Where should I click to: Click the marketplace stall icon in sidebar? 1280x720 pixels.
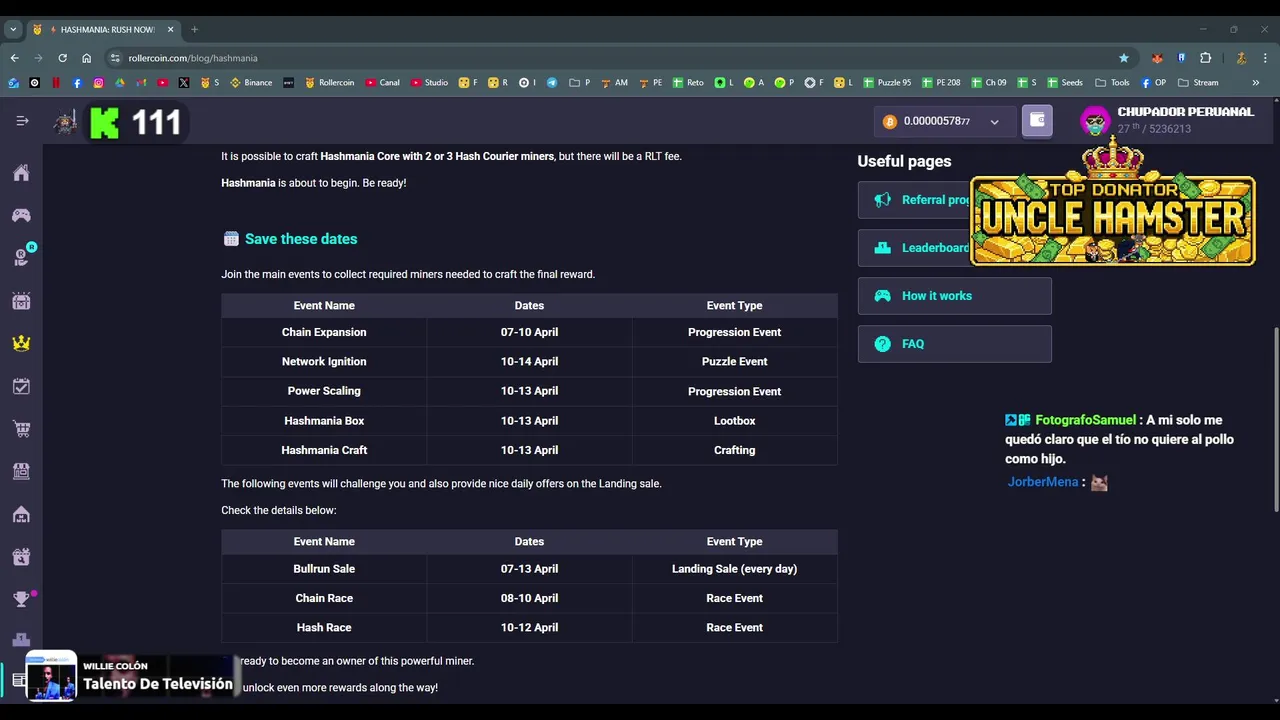tap(21, 471)
